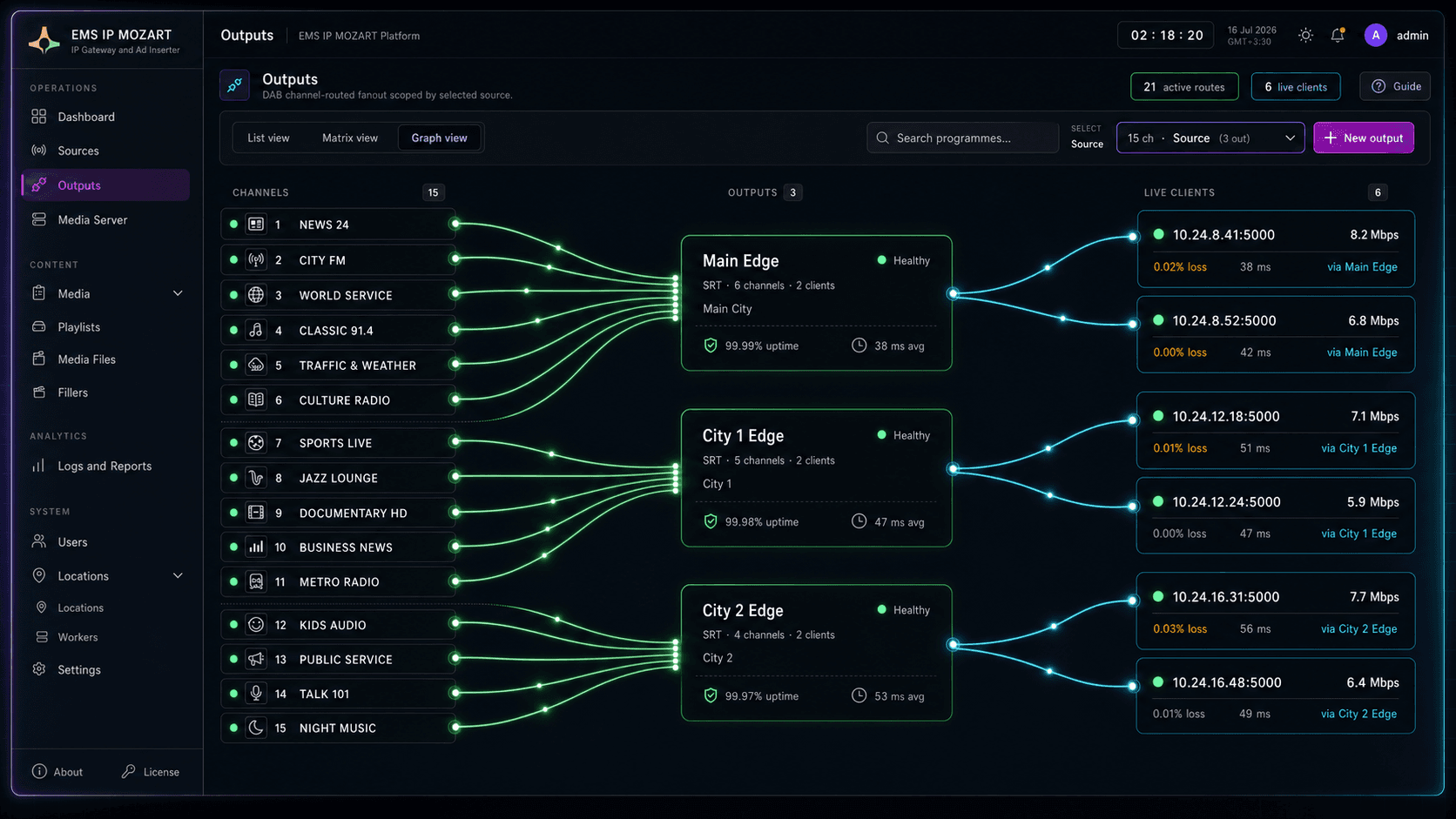Click the JAZZ LOUNGE instrument icon
This screenshot has height=819, width=1456.
[256, 478]
